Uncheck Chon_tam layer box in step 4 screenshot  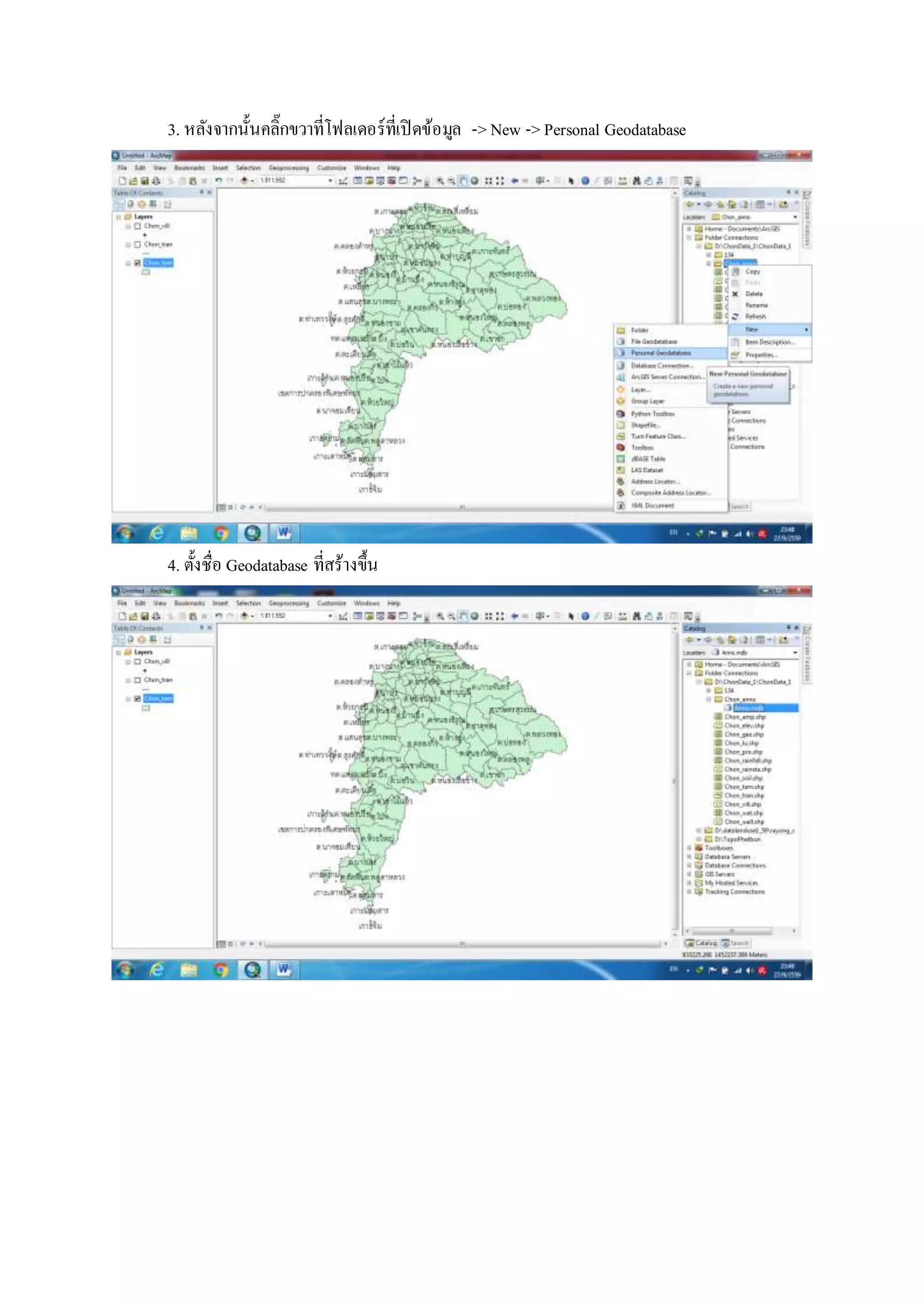(137, 699)
